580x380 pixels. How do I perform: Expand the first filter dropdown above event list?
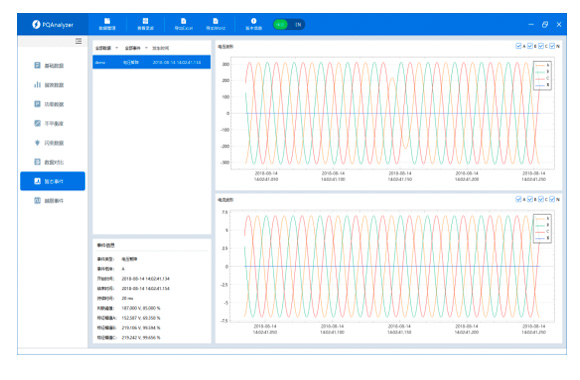[107, 48]
